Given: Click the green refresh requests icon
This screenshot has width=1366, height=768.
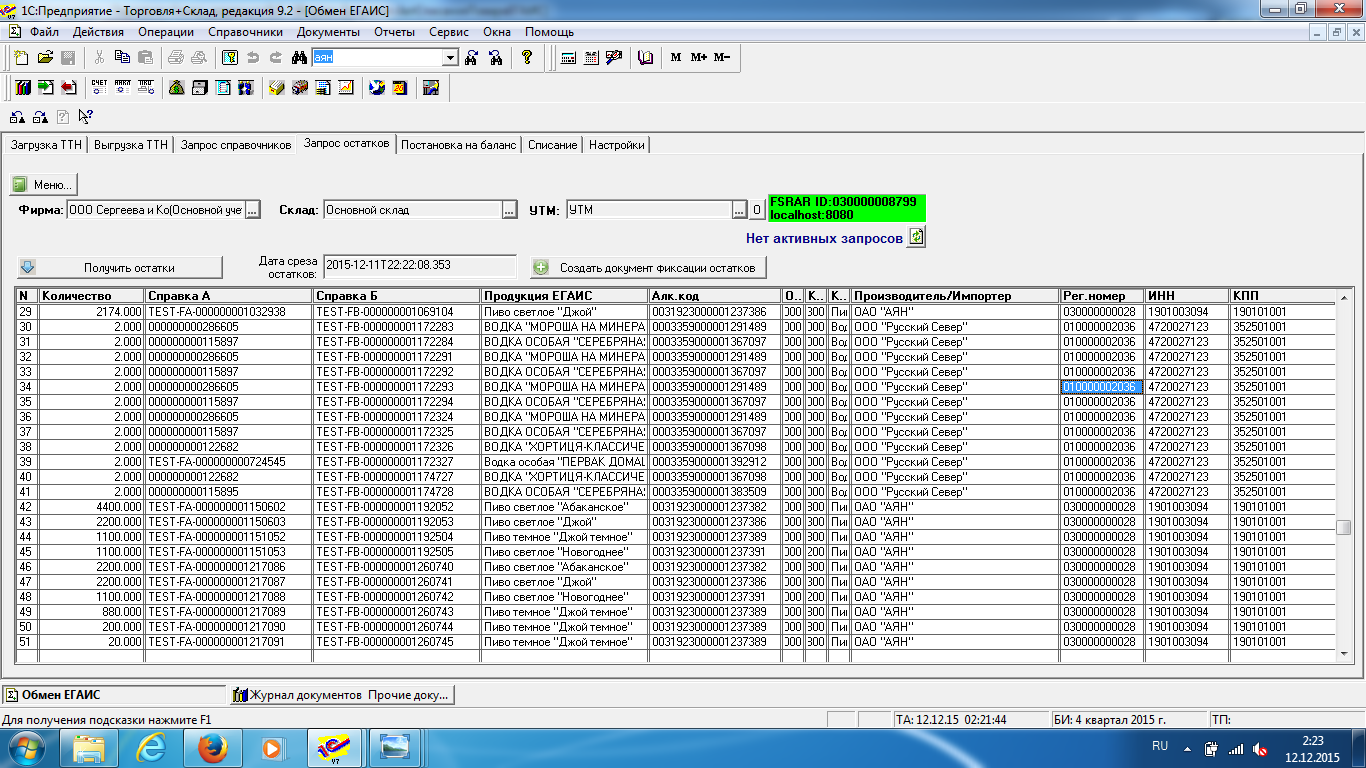Looking at the screenshot, I should point(917,238).
